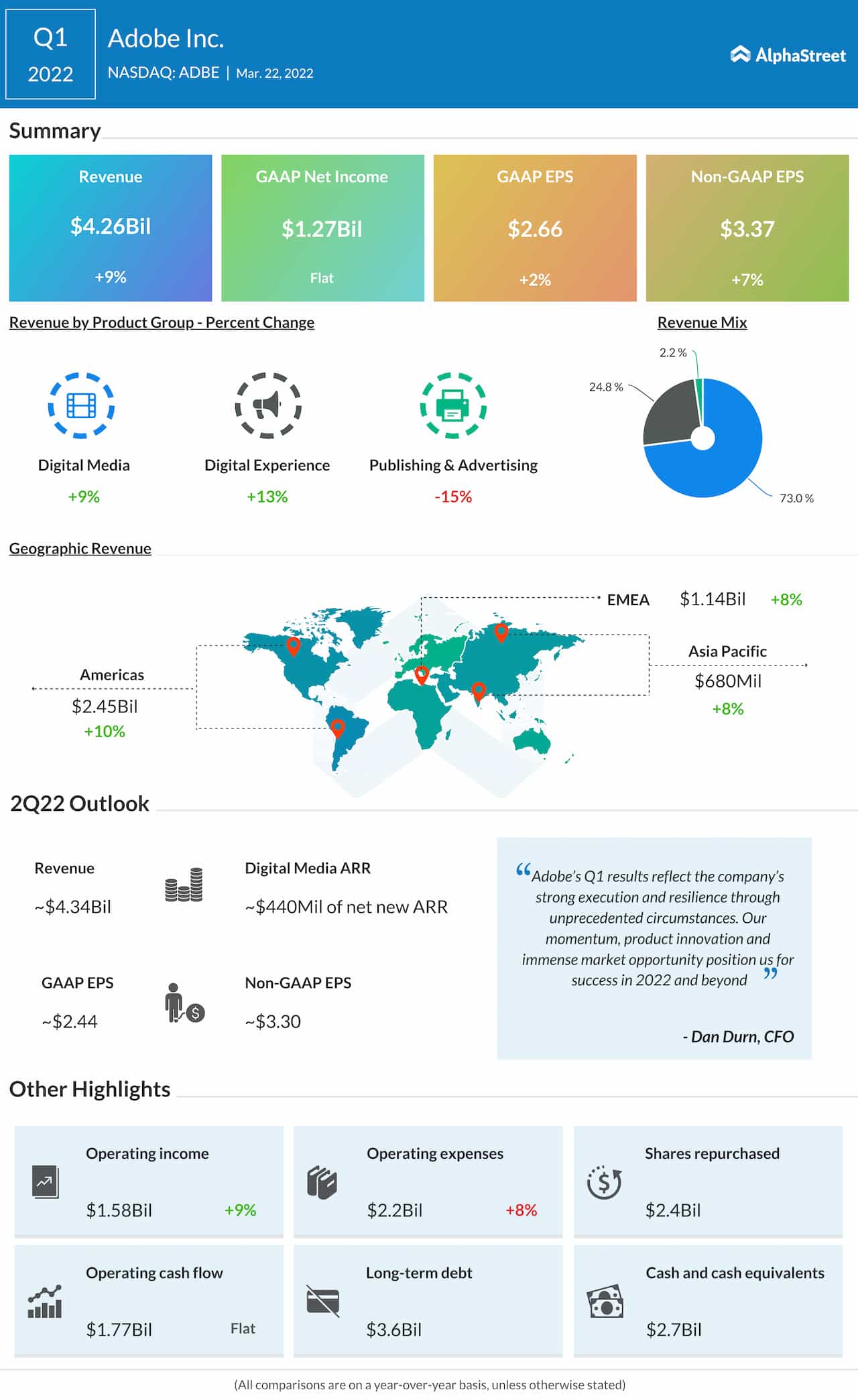Click the Shares repurchased dollar cycle icon

click(604, 1182)
